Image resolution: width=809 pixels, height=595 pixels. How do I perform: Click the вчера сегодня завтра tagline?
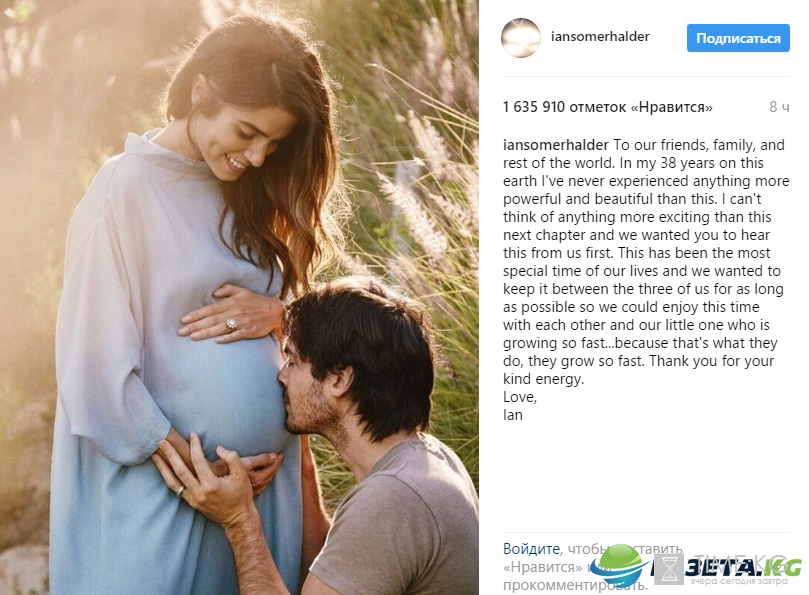point(739,581)
